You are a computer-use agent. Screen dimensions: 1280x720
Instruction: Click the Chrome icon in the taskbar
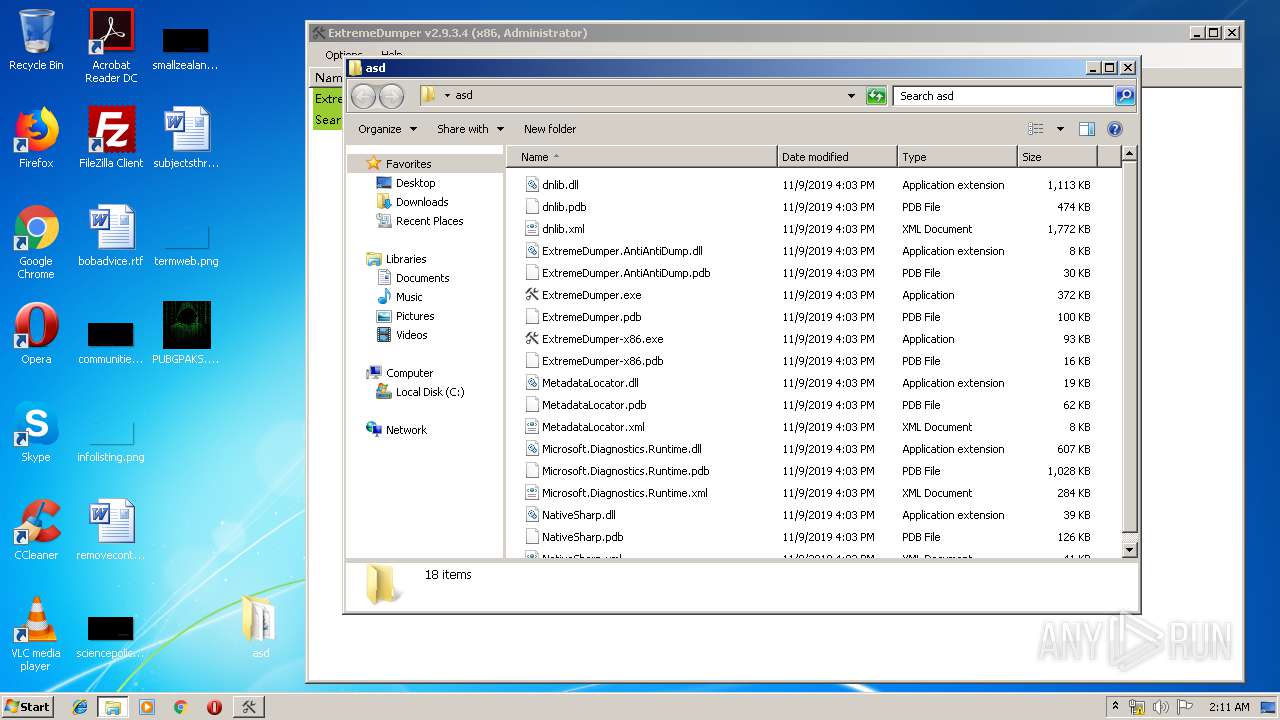(x=181, y=707)
